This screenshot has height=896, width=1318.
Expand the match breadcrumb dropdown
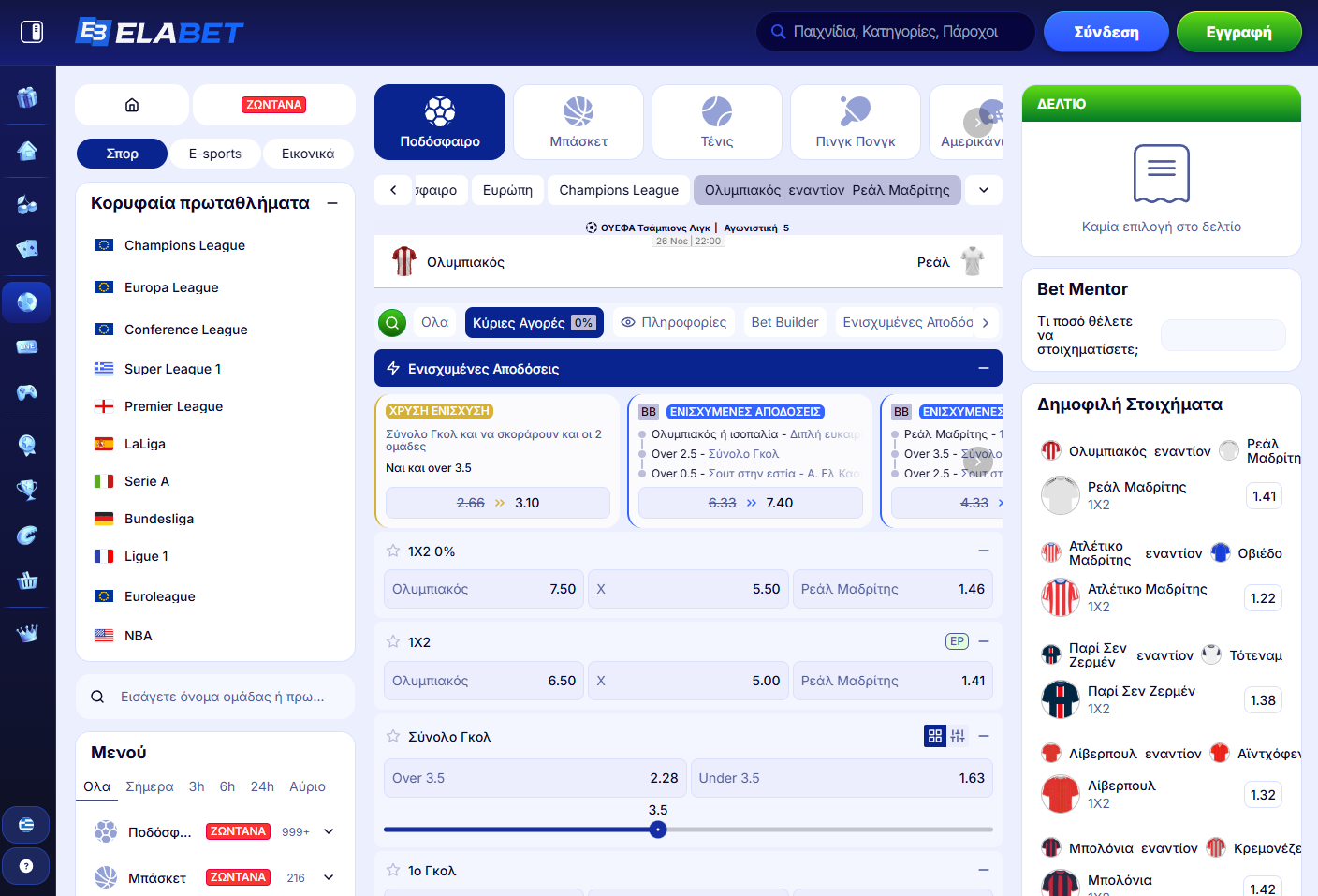[x=984, y=190]
